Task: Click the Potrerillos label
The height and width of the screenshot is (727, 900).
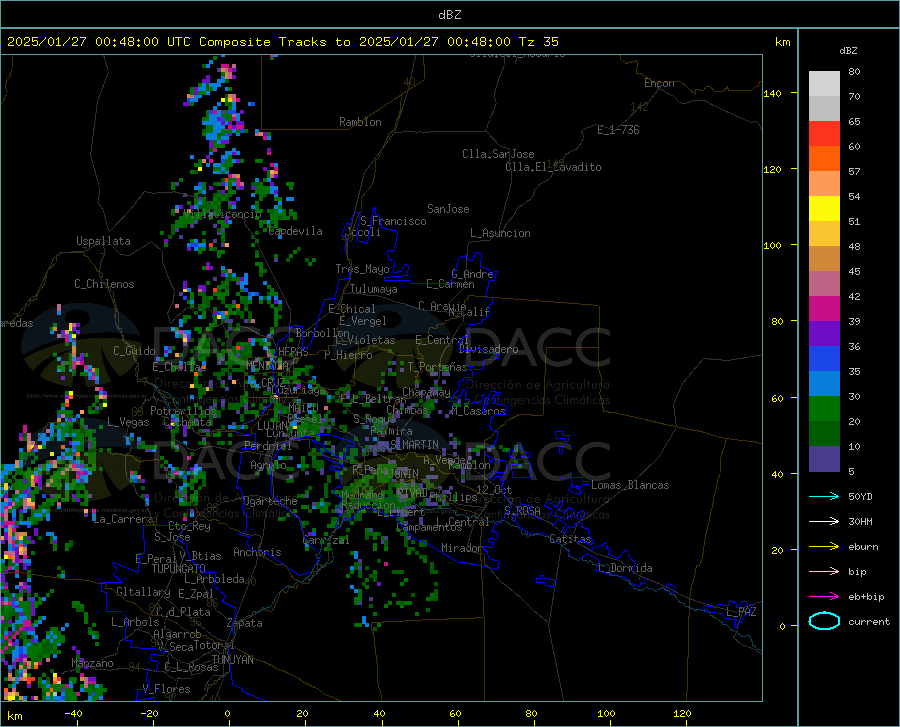Action: pos(183,411)
